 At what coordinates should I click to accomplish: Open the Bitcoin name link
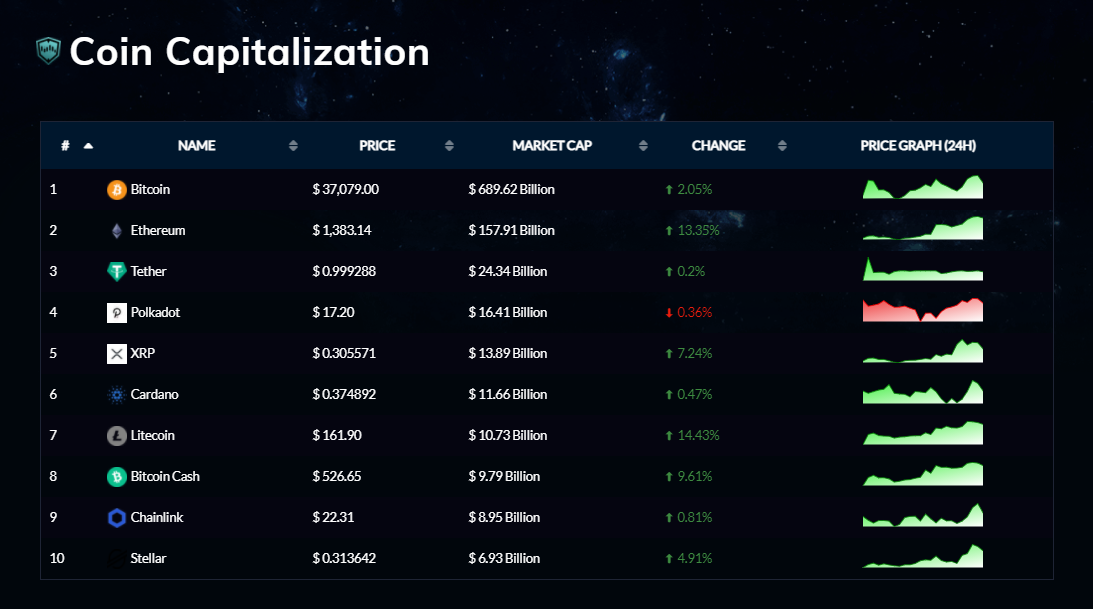pyautogui.click(x=150, y=190)
